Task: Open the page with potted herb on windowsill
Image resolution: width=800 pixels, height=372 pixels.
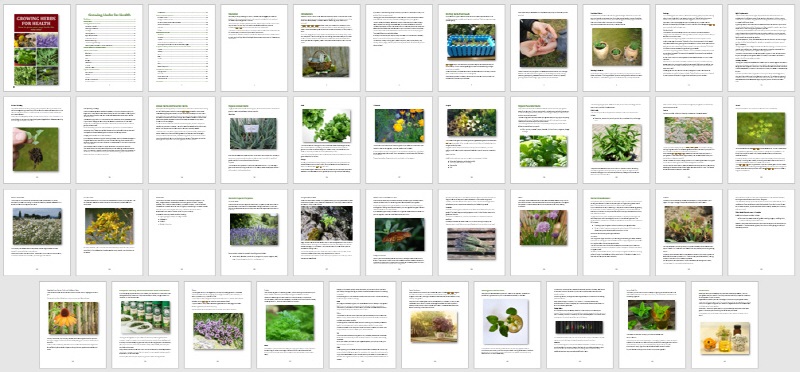Action: (435, 325)
